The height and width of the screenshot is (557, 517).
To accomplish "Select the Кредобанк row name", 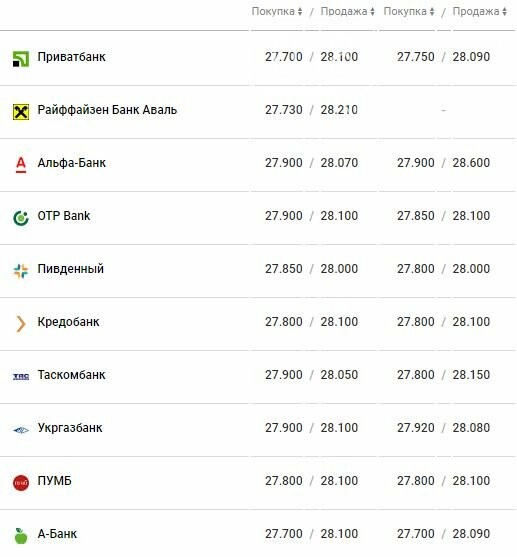I will pos(69,322).
